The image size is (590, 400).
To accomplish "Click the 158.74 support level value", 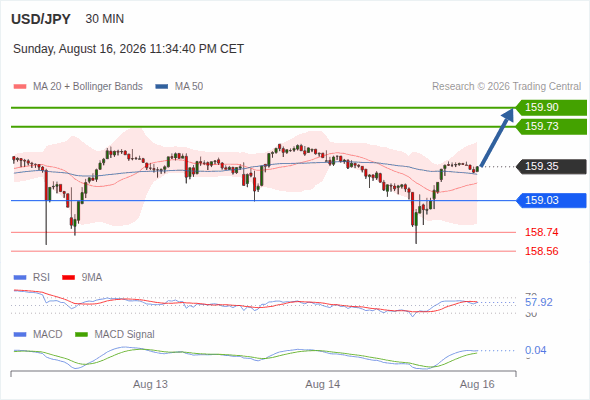I will (x=541, y=232).
